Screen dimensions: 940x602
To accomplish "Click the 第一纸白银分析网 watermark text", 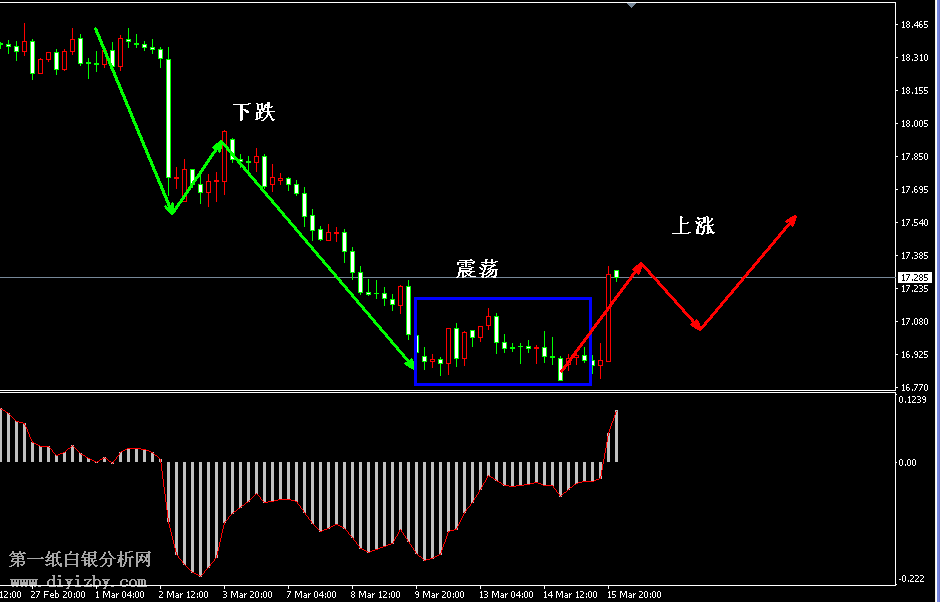I will click(x=80, y=560).
